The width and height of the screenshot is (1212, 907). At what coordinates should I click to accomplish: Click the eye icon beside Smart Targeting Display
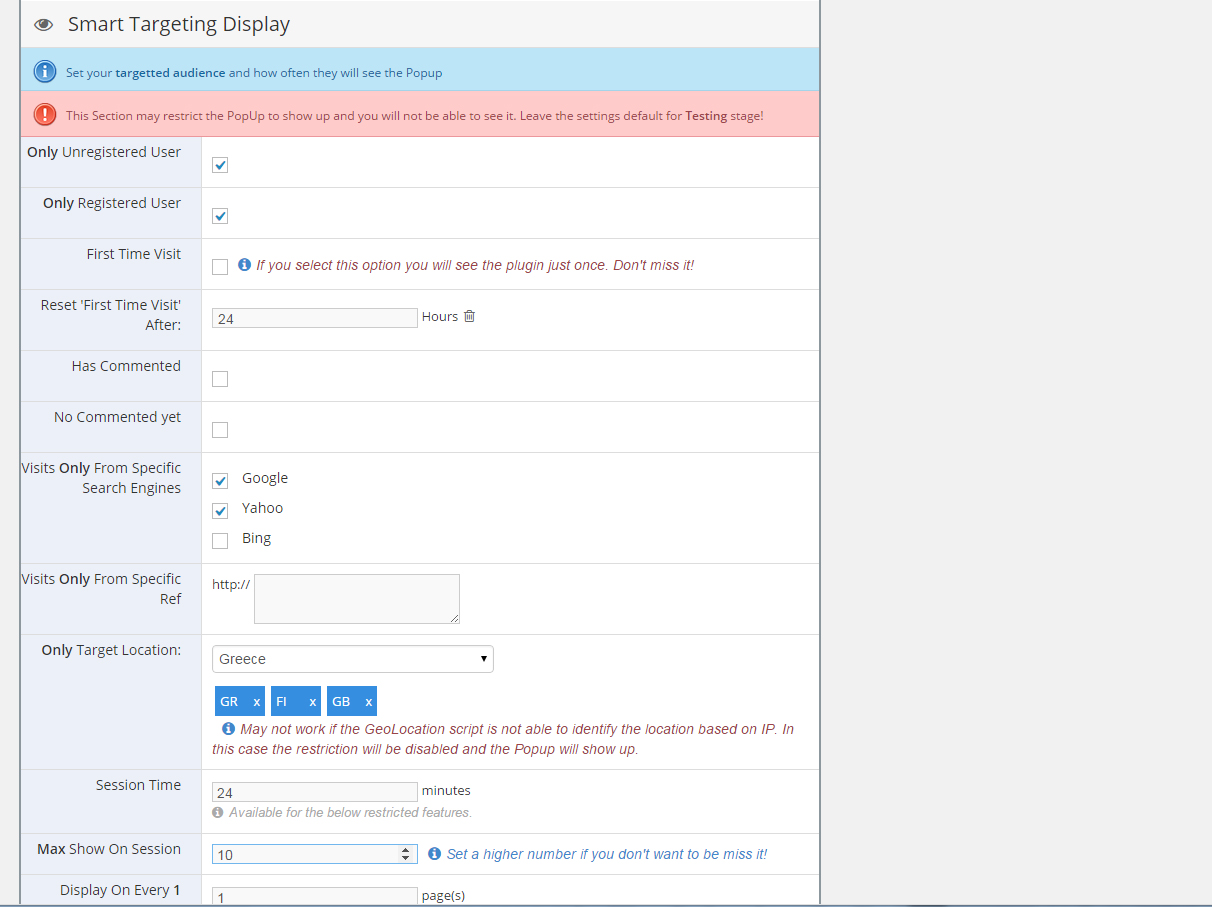tap(43, 25)
